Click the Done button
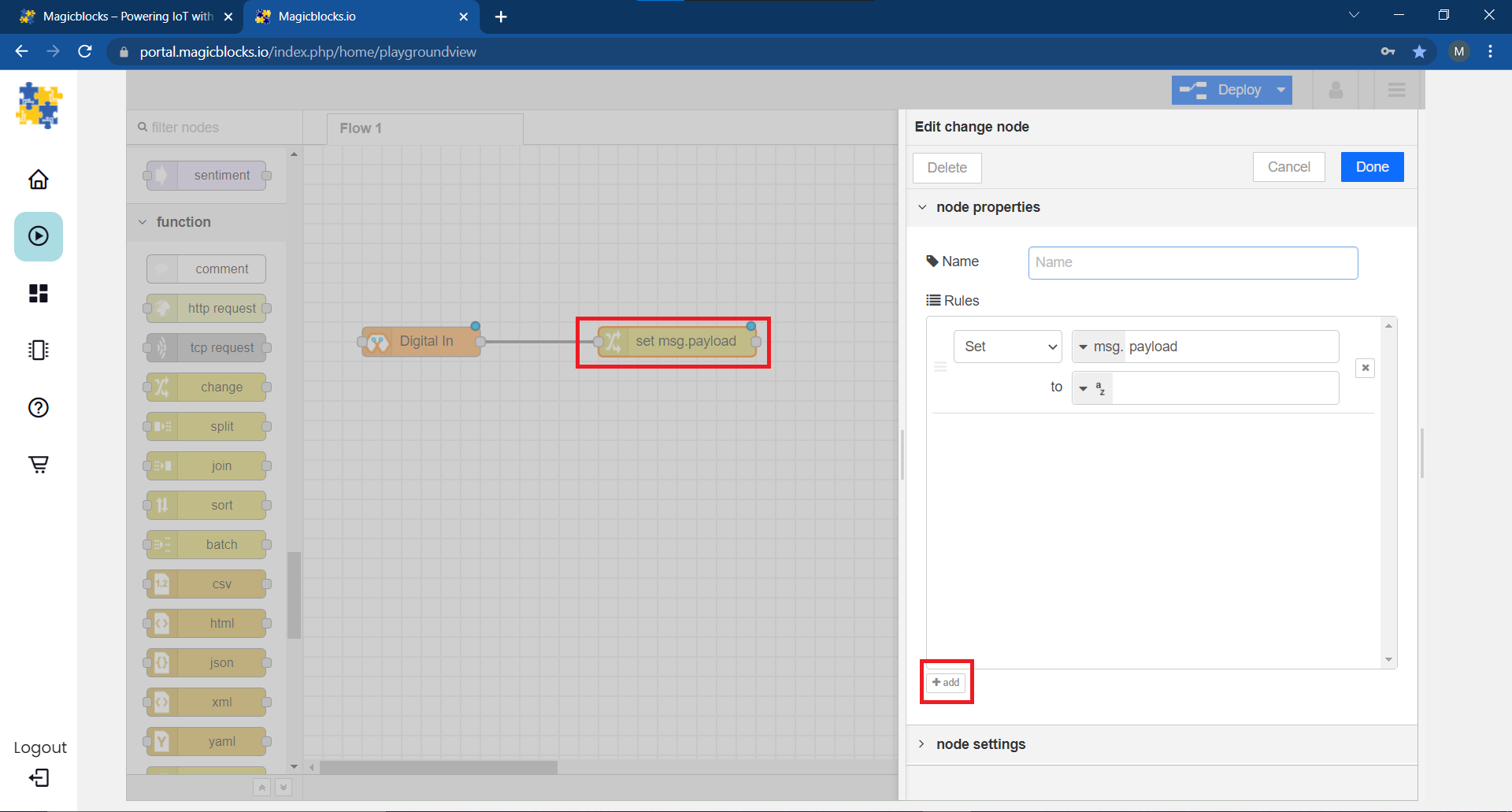The height and width of the screenshot is (812, 1512). [x=1371, y=167]
